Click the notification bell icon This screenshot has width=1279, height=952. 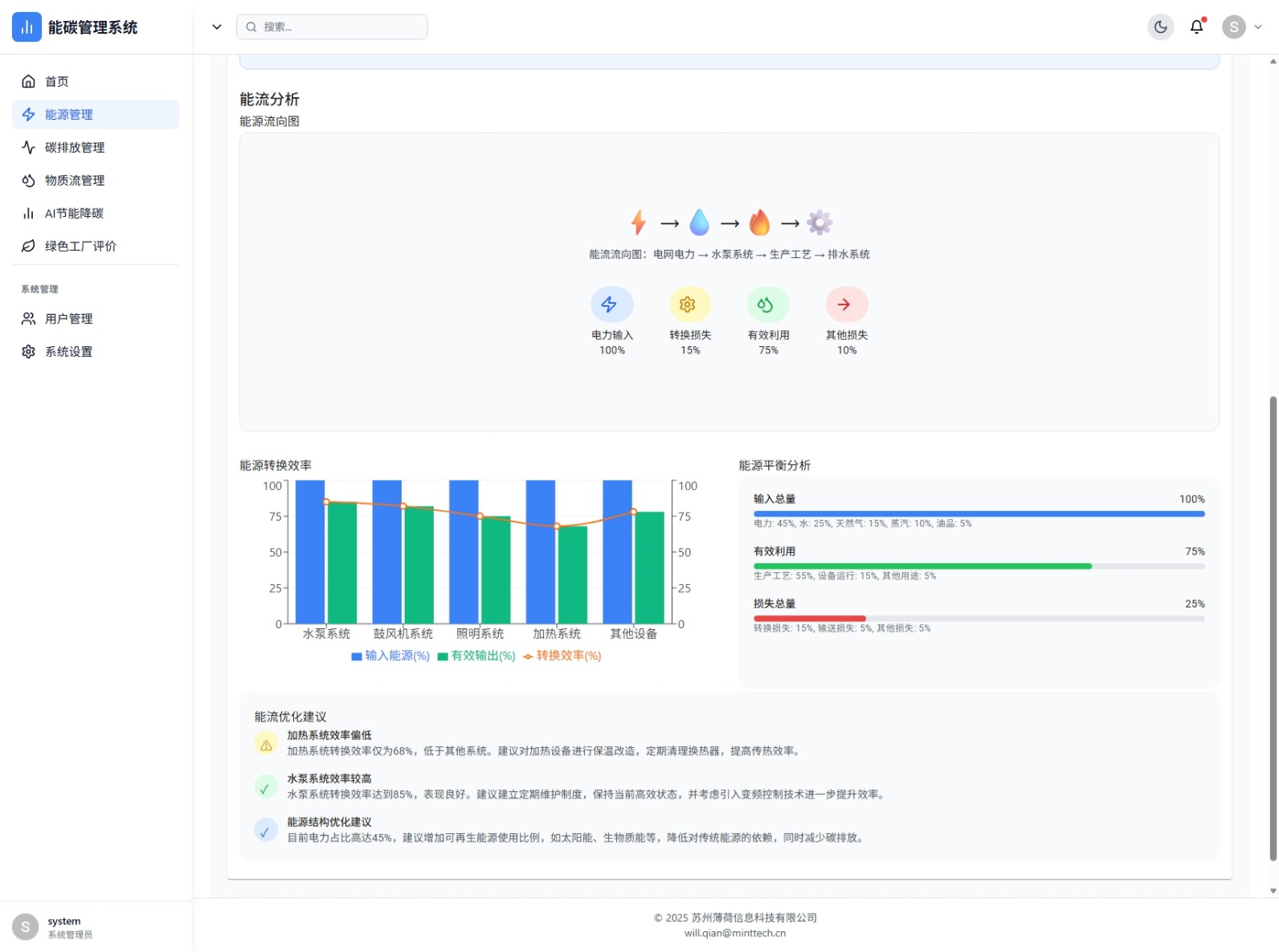point(1196,27)
